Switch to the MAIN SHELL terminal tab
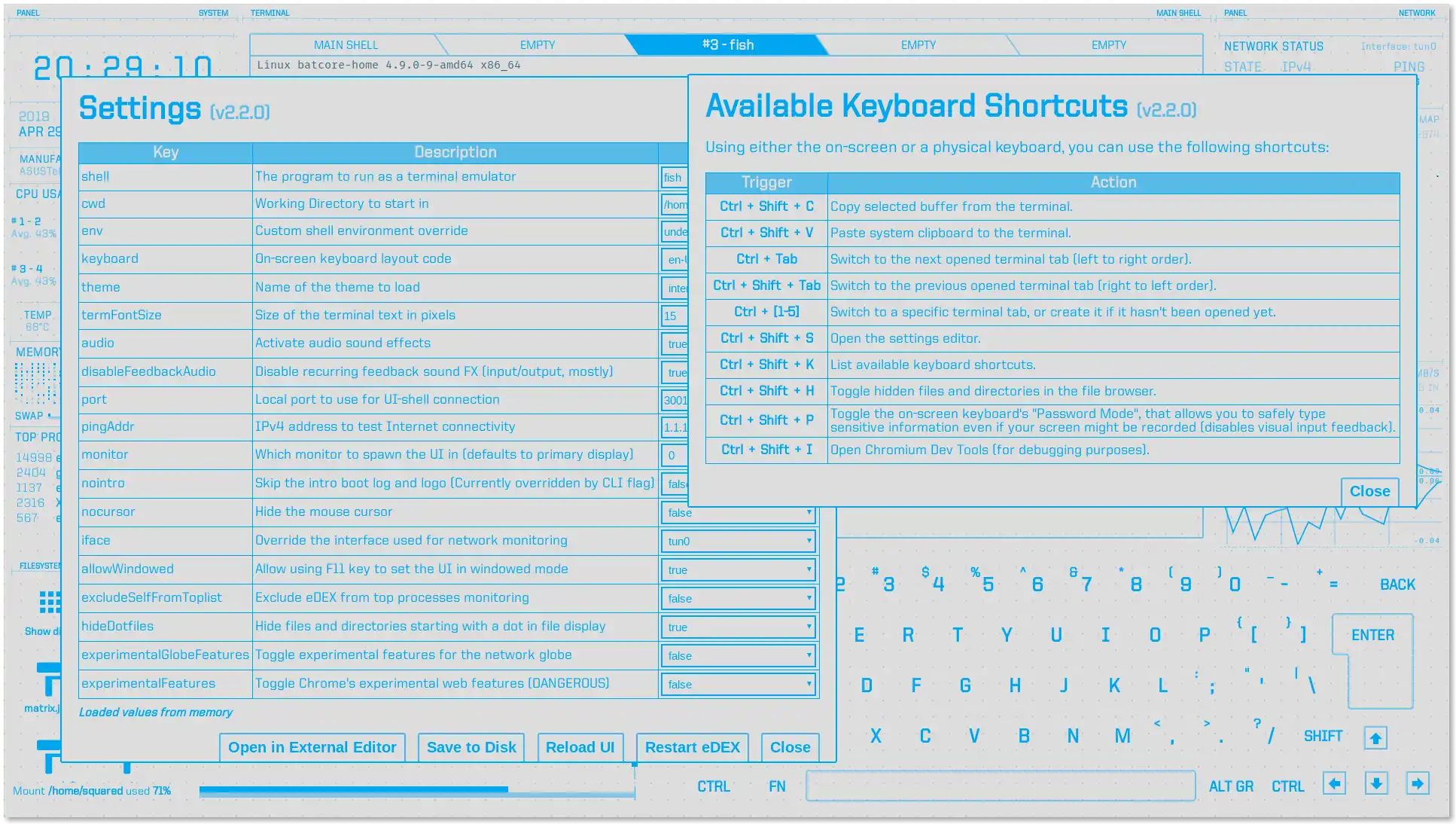The width and height of the screenshot is (1456, 824). [x=346, y=45]
